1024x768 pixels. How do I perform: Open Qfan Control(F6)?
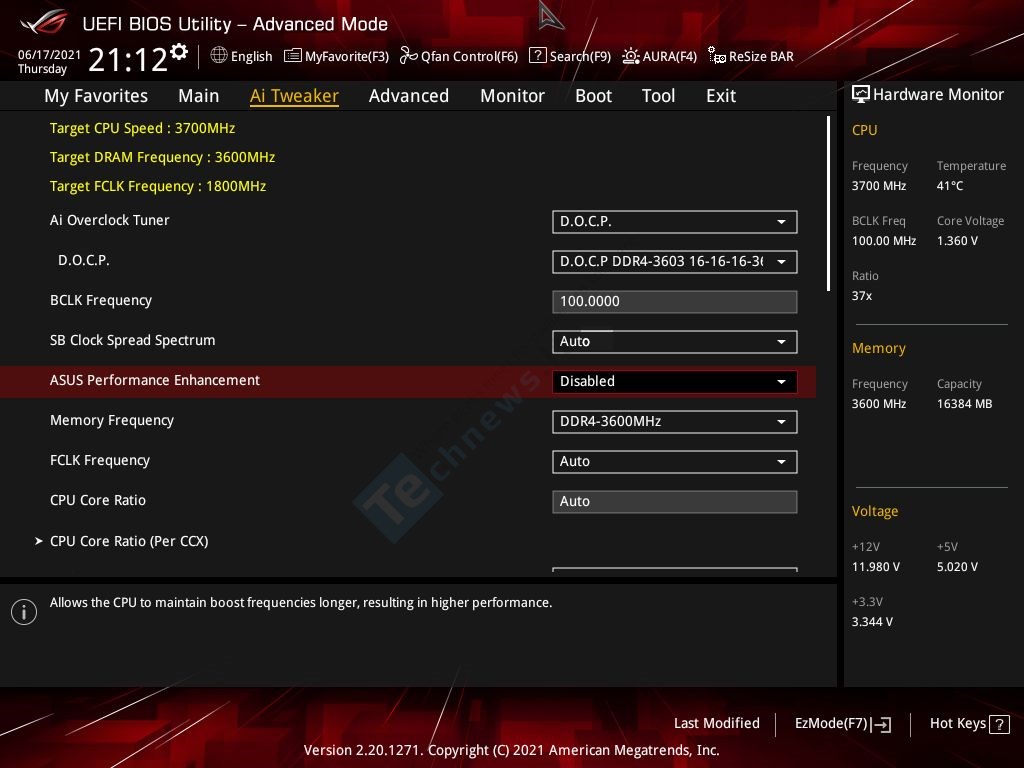(x=459, y=56)
